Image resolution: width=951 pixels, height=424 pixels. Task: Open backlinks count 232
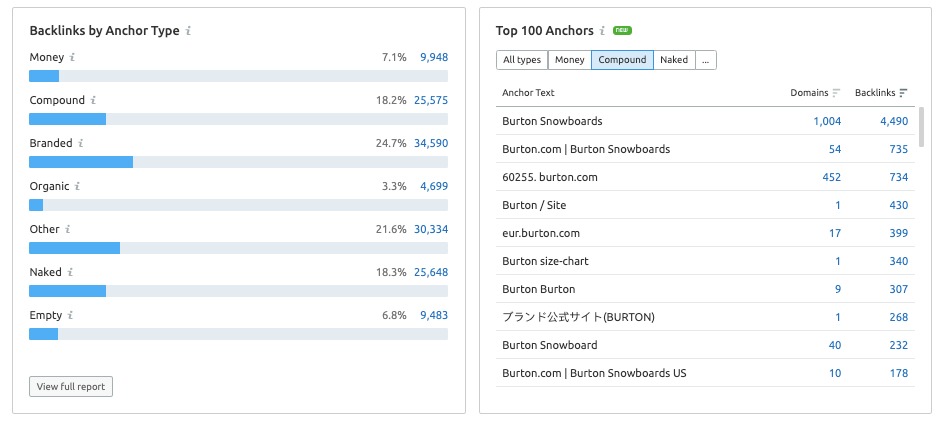tap(899, 345)
